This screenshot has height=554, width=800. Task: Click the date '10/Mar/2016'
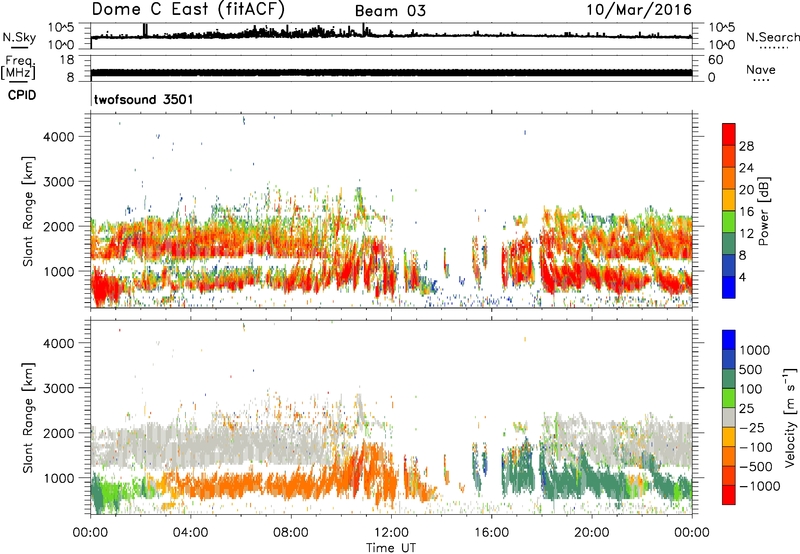[639, 9]
